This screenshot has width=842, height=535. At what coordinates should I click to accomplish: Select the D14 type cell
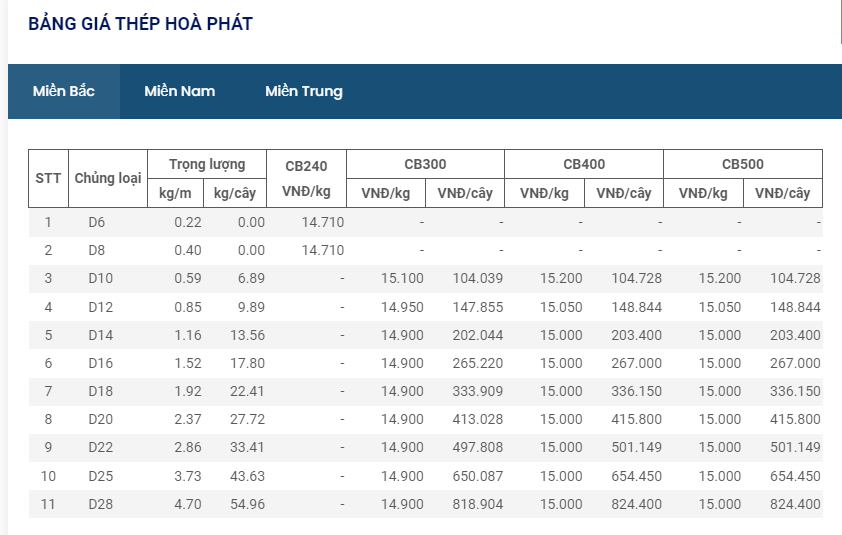tap(100, 335)
